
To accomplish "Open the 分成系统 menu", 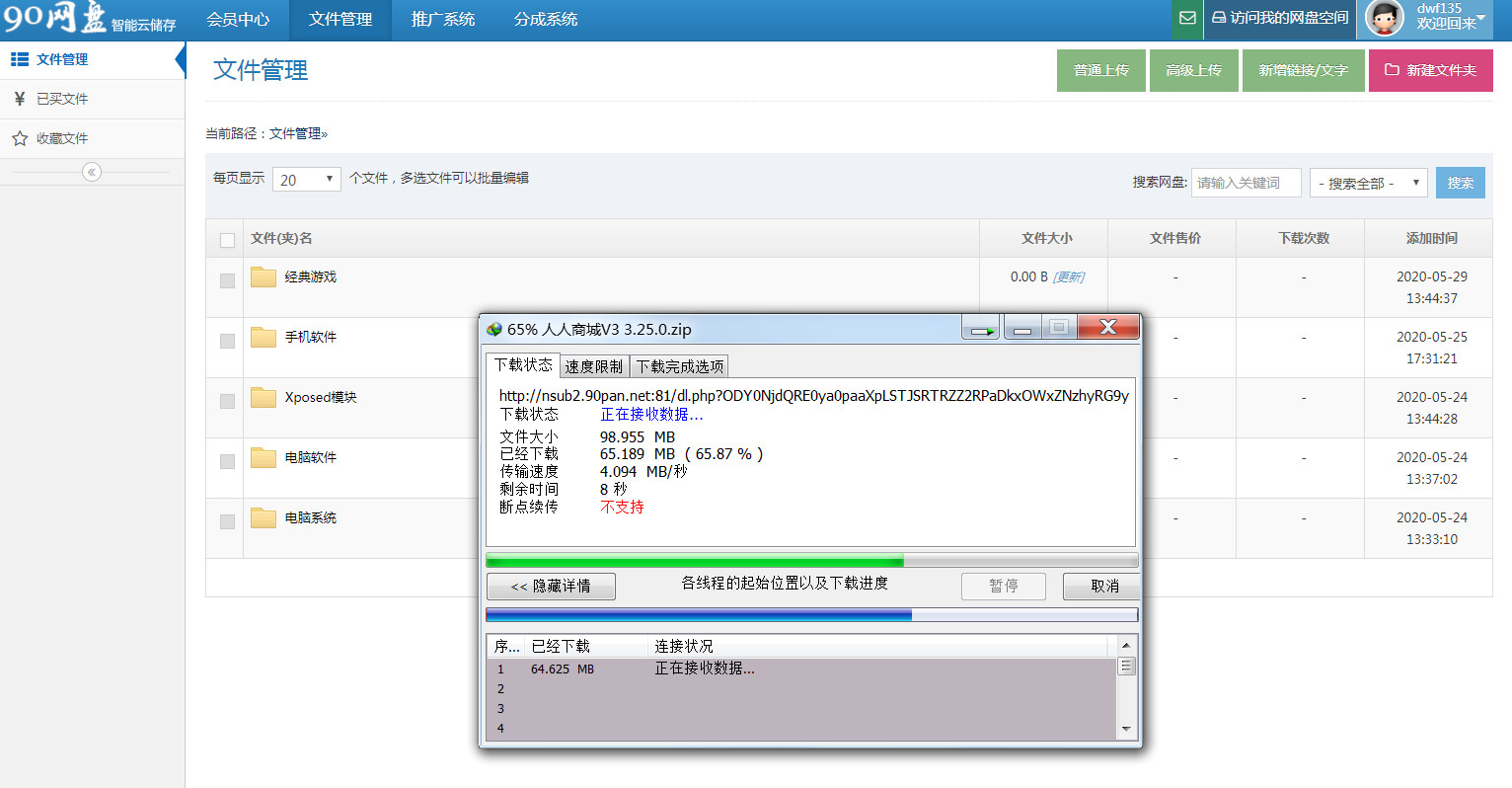I will click(x=546, y=20).
